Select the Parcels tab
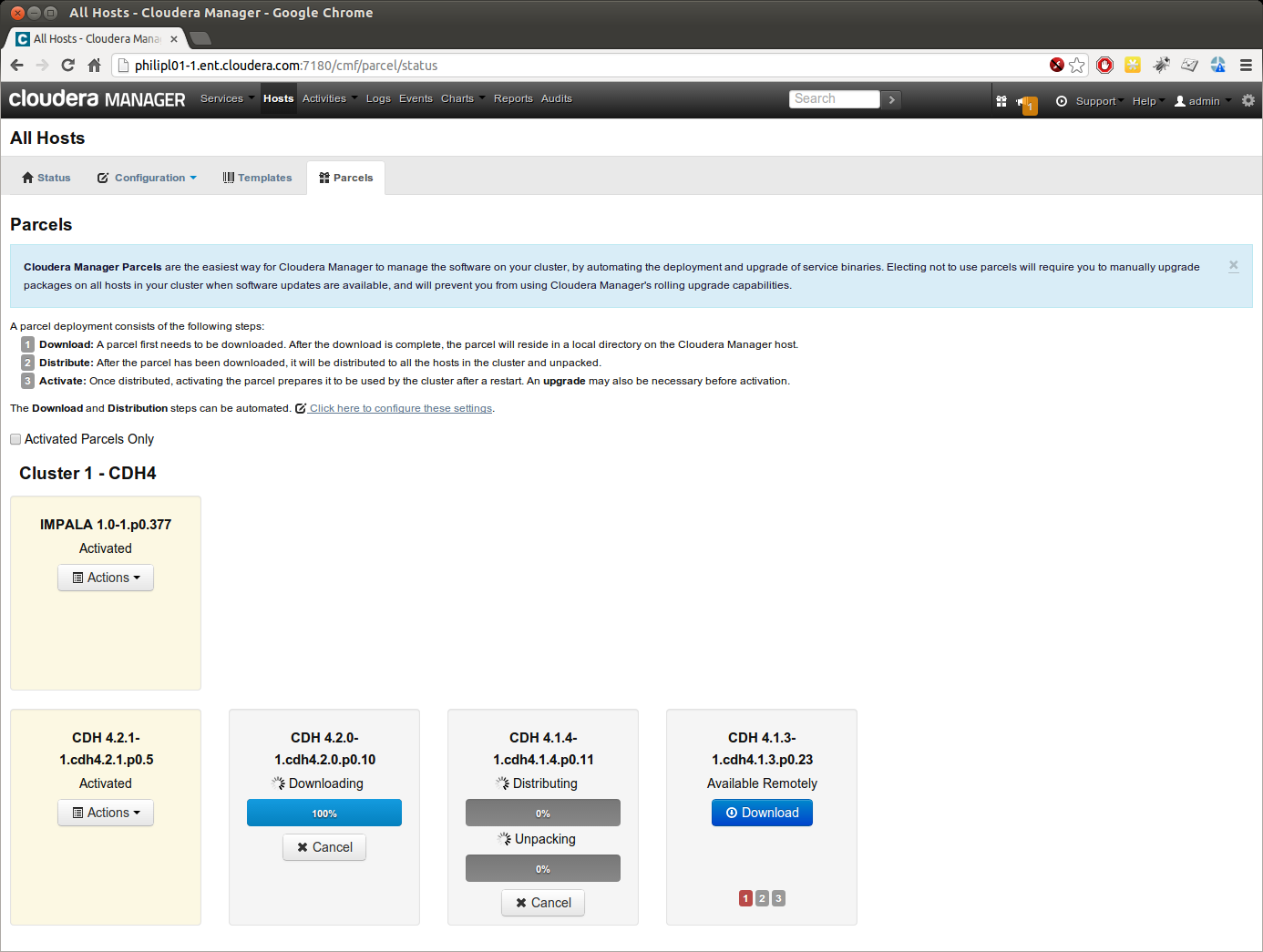 [x=346, y=178]
